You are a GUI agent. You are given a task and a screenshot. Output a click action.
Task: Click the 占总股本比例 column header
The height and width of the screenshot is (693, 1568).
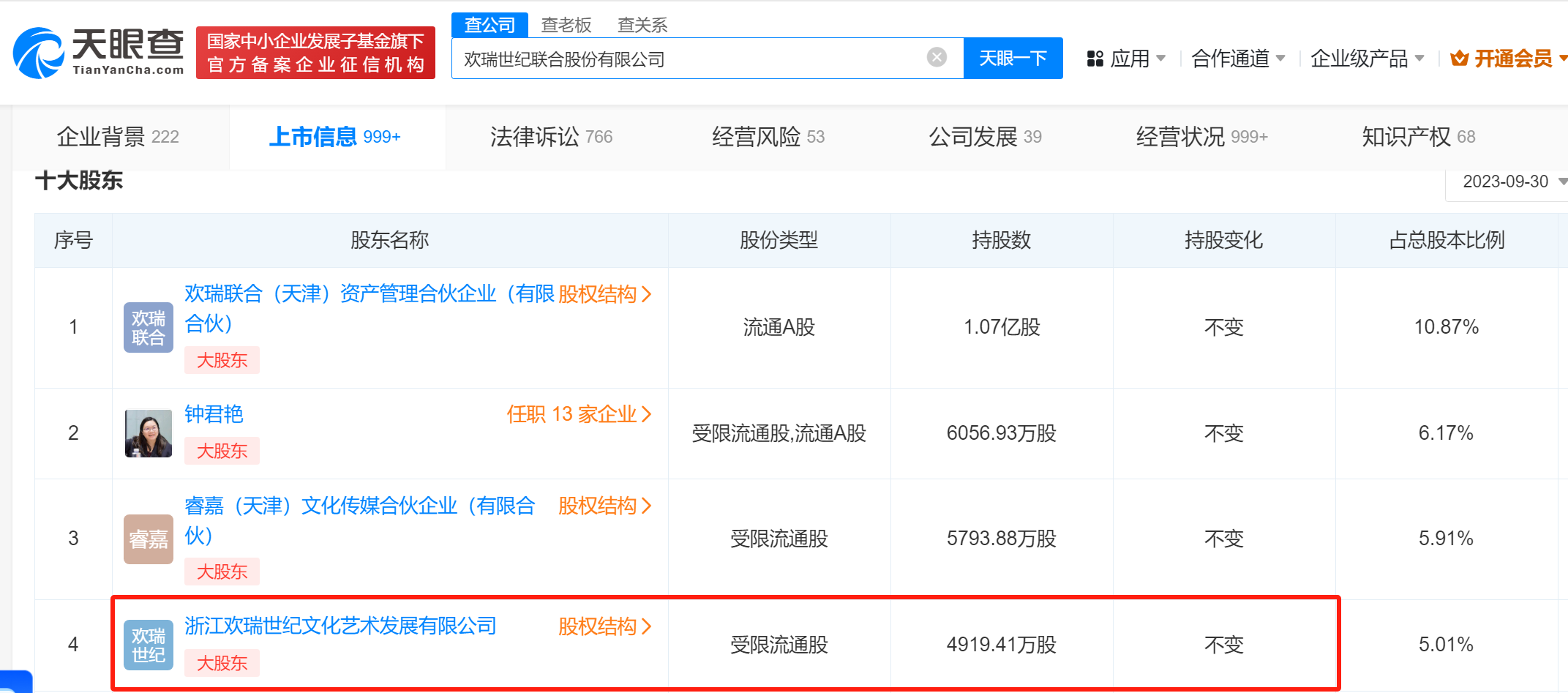click(1447, 240)
